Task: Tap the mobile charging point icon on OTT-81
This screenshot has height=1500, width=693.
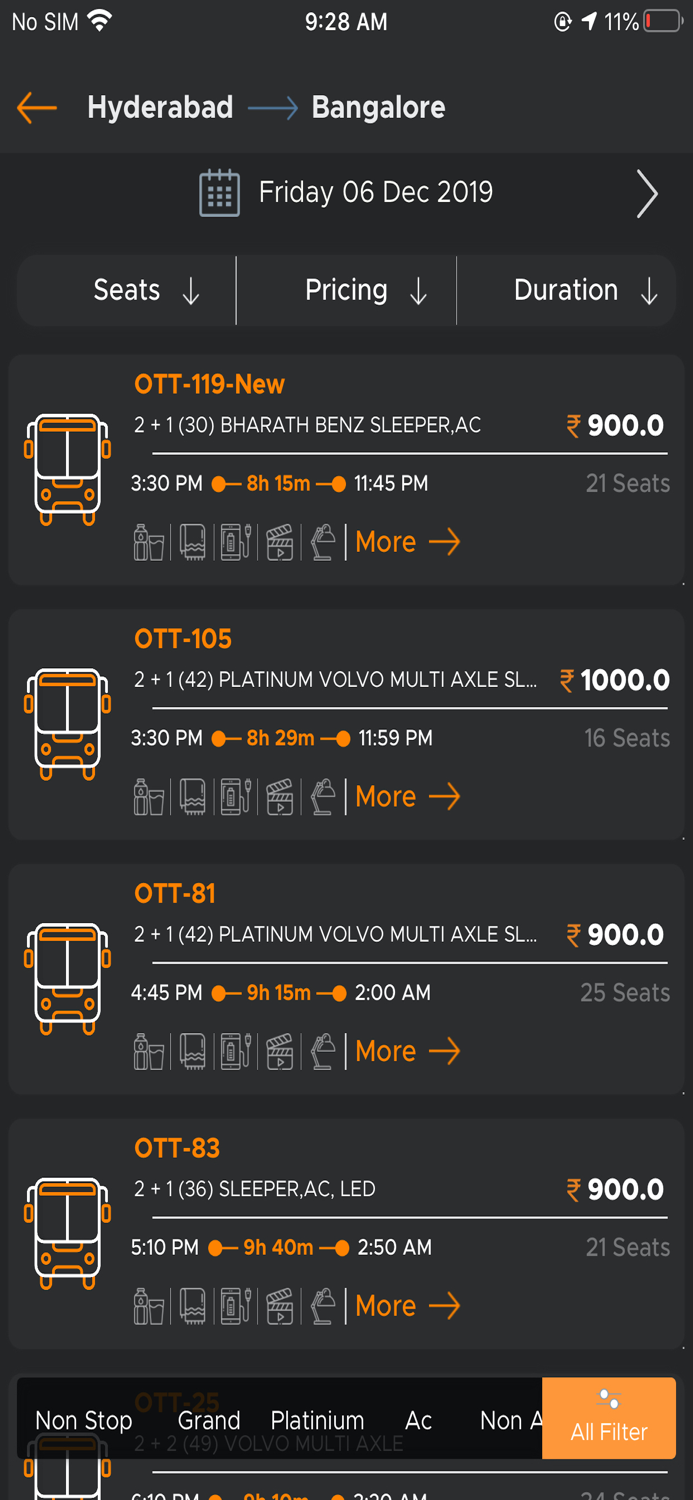Action: (236, 1051)
